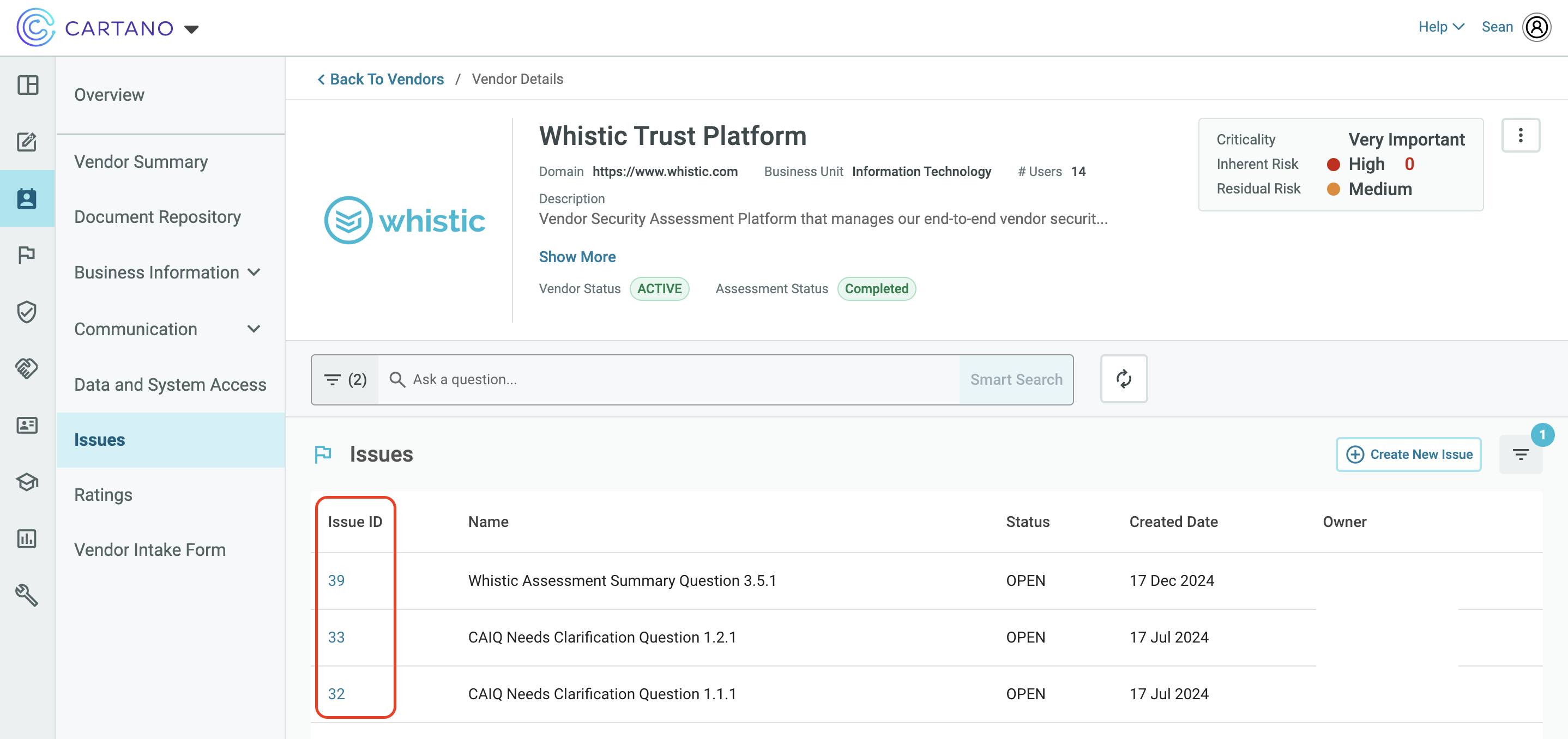Click Back To Vendors link

click(381, 79)
